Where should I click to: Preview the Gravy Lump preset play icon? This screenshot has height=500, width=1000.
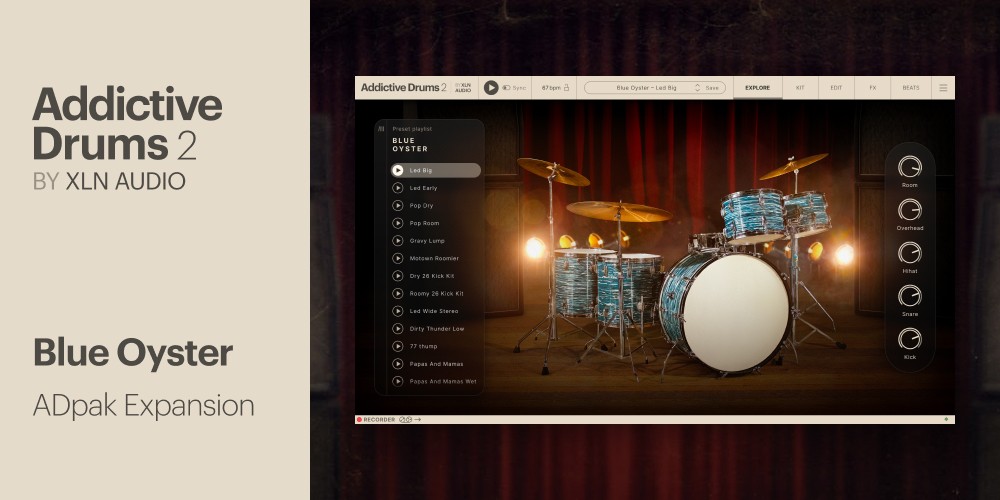click(x=398, y=241)
